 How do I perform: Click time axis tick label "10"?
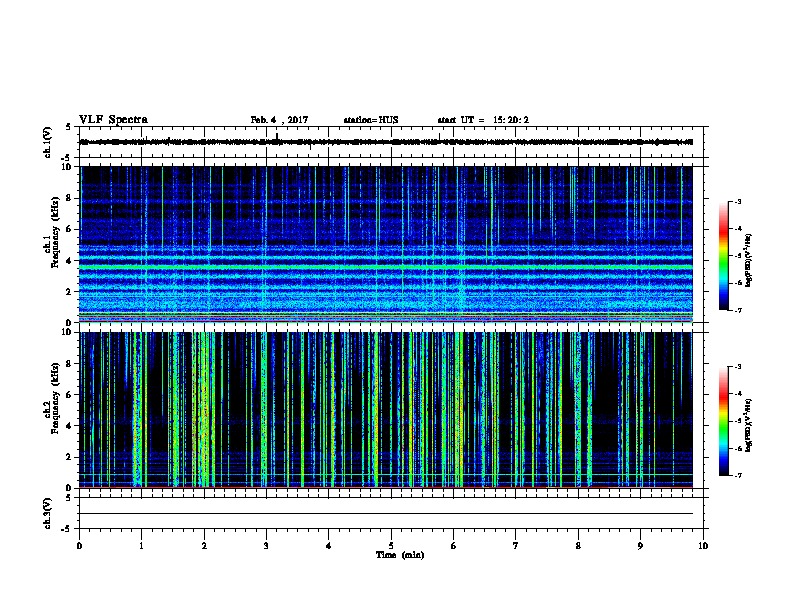703,546
